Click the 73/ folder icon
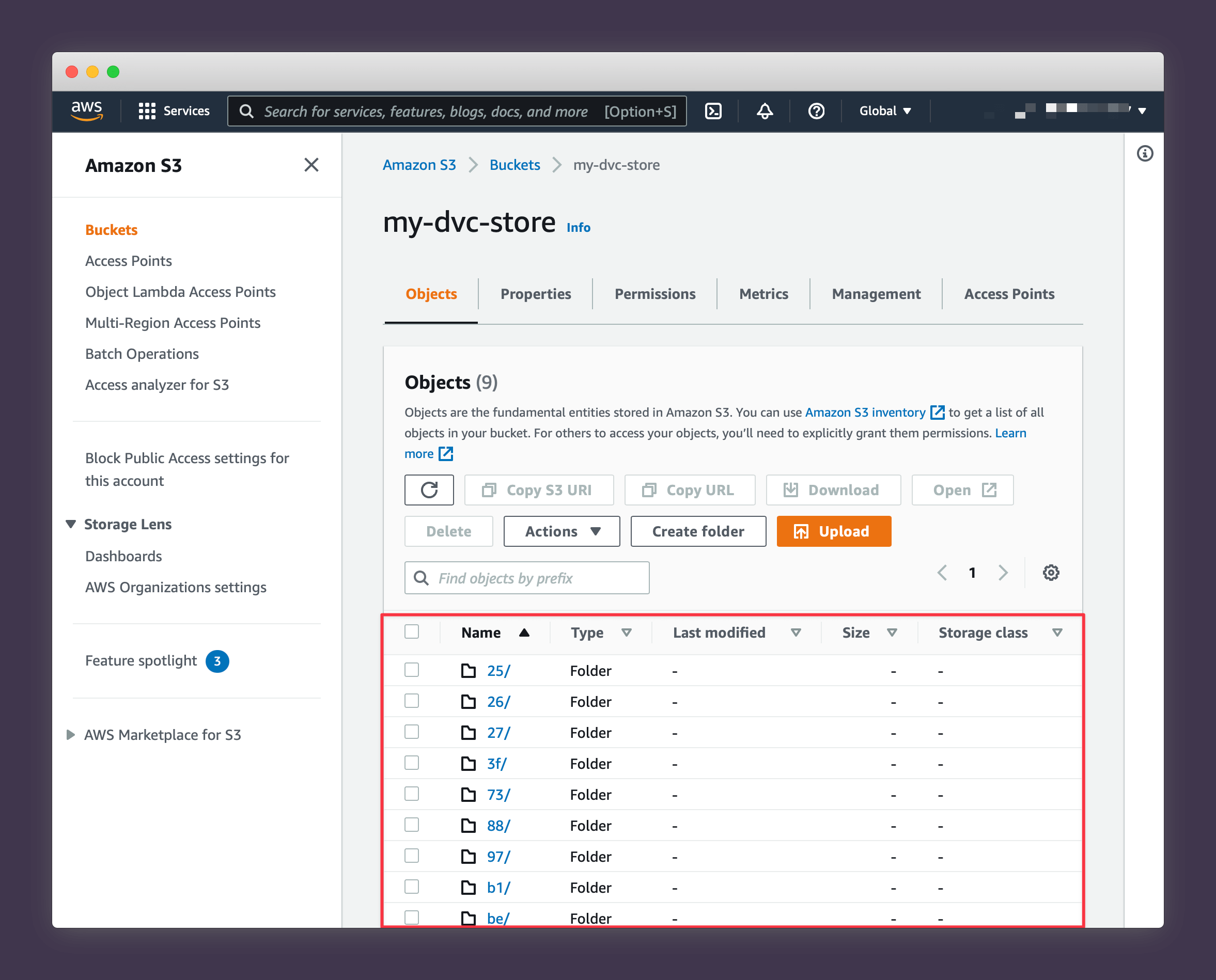The height and width of the screenshot is (980, 1216). point(468,795)
